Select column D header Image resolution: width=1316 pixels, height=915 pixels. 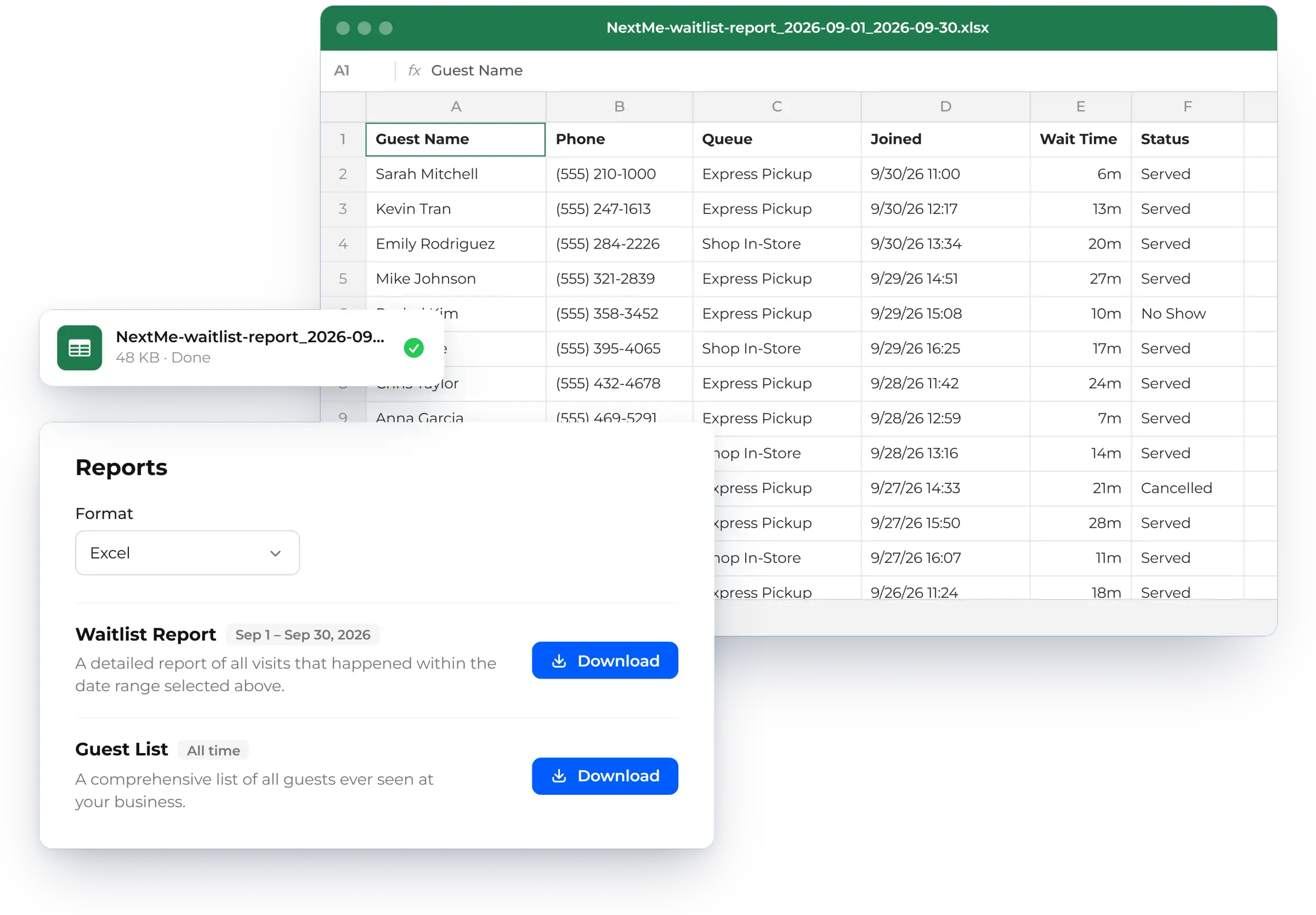point(945,106)
